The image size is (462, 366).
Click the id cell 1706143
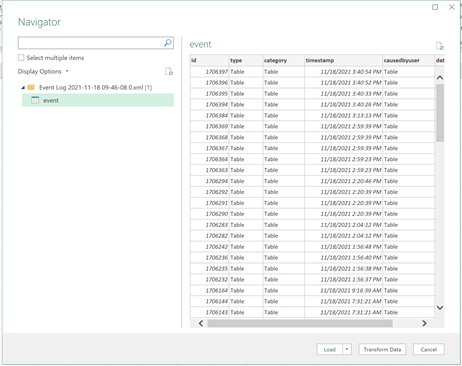coord(209,312)
